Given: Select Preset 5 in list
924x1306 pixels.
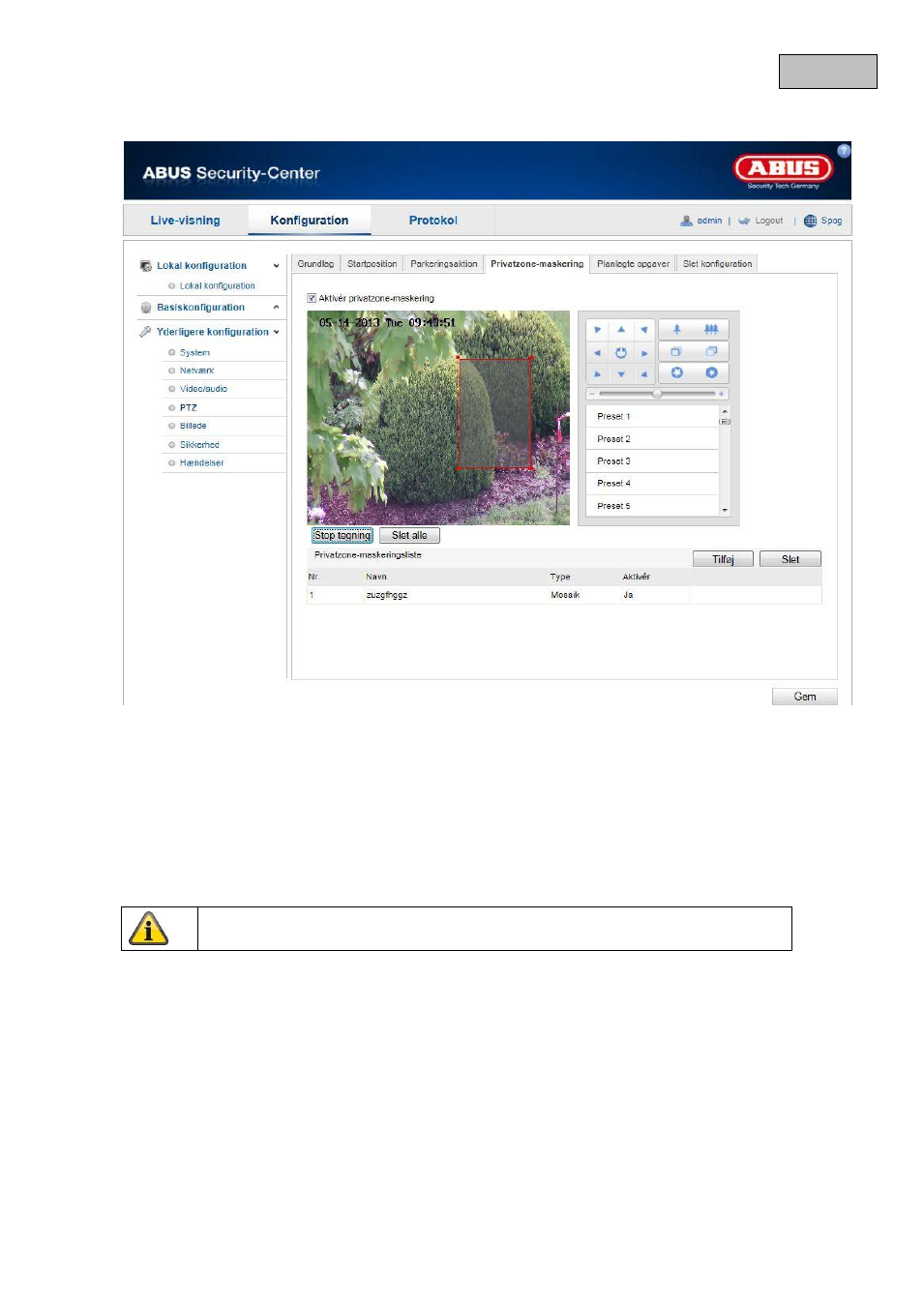Looking at the screenshot, I should 653,506.
